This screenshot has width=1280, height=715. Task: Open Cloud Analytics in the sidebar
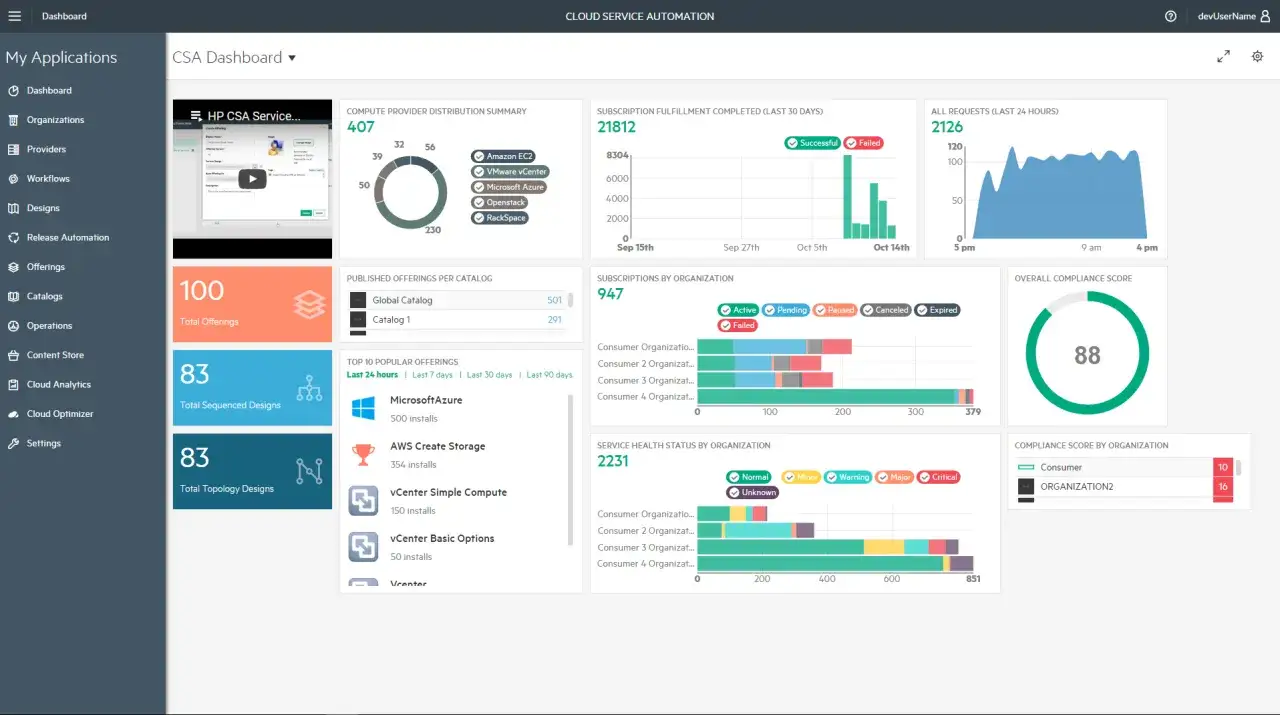58,385
